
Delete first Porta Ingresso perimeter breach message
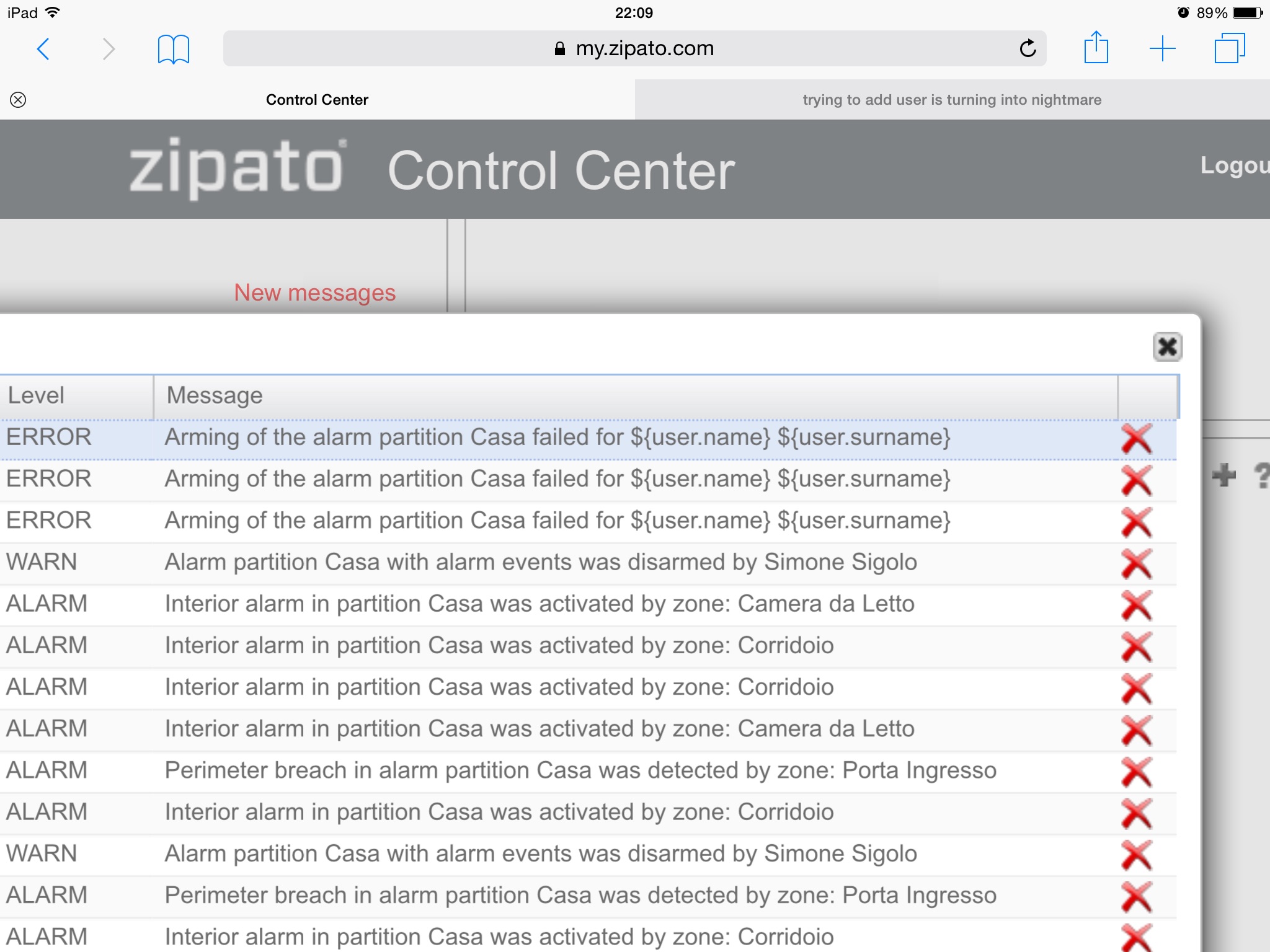tap(1136, 772)
